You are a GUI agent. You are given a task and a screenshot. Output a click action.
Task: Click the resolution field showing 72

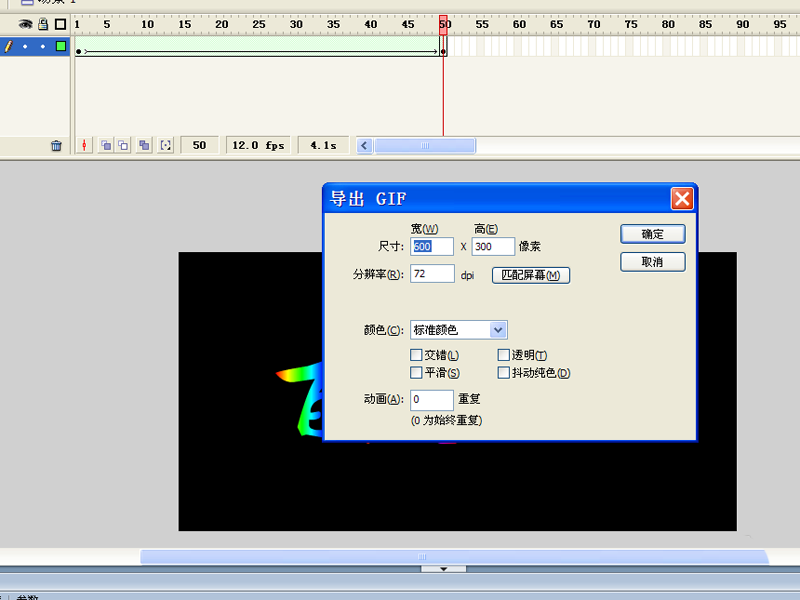pyautogui.click(x=432, y=273)
